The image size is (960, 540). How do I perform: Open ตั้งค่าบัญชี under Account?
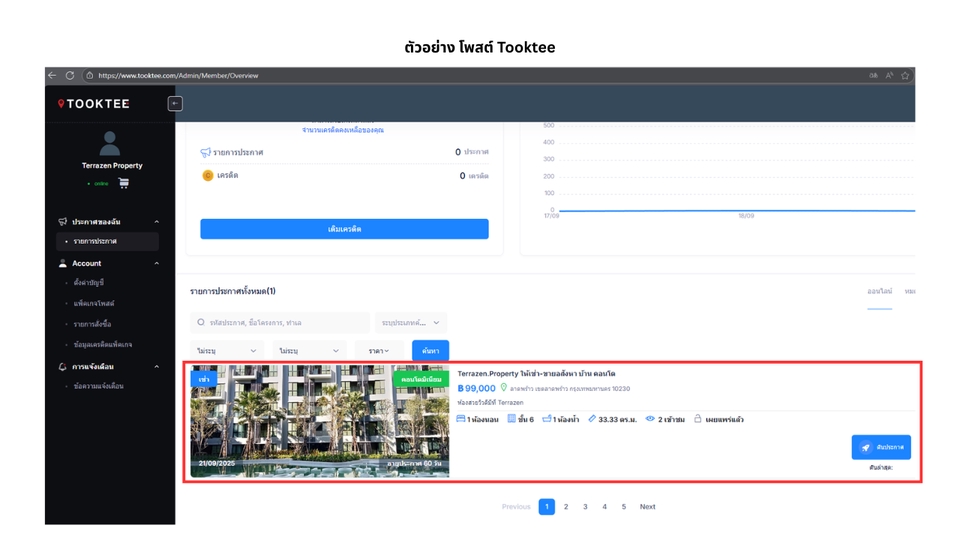coord(89,283)
